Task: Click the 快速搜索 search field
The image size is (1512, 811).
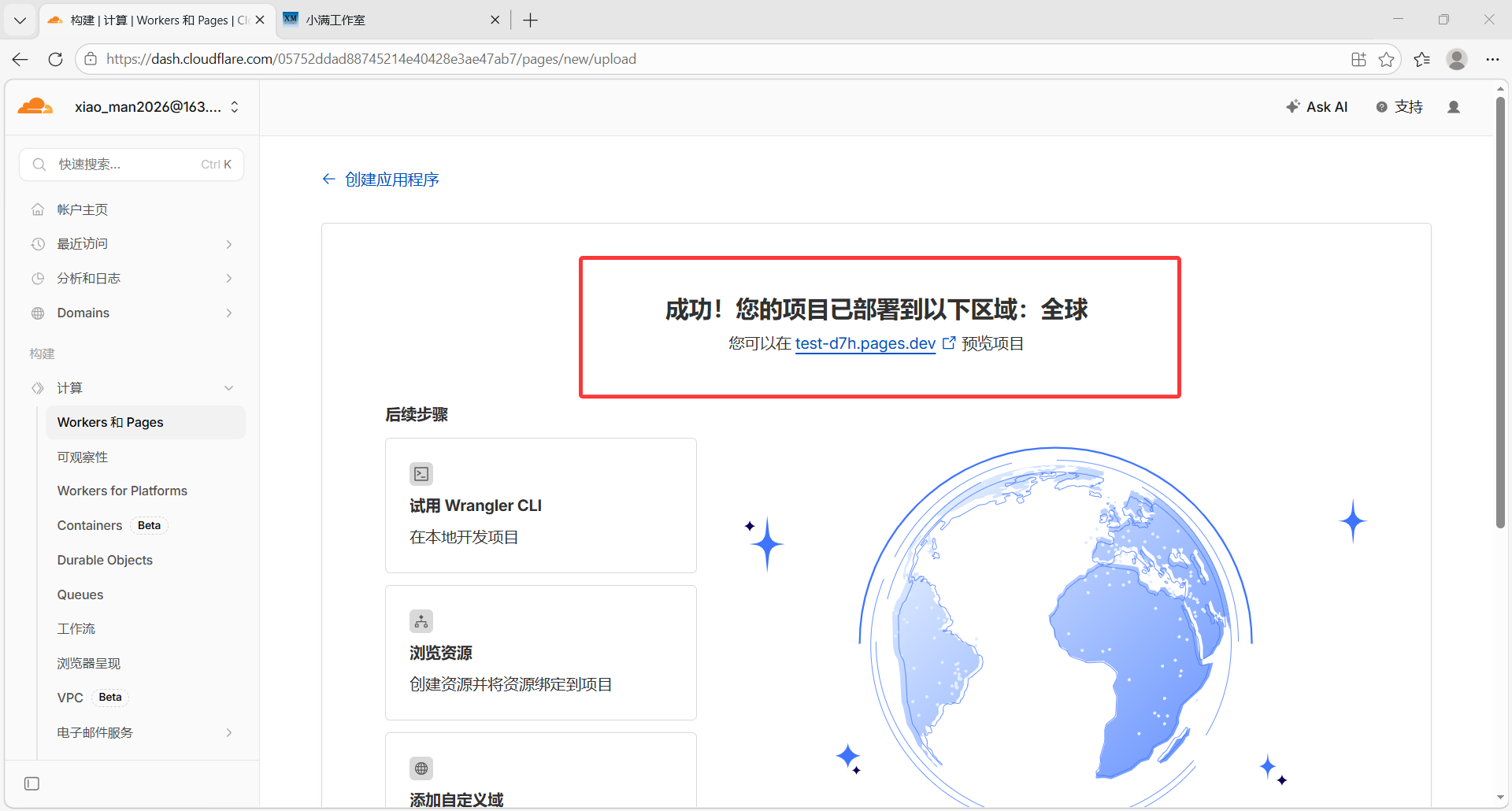Action: [x=131, y=165]
